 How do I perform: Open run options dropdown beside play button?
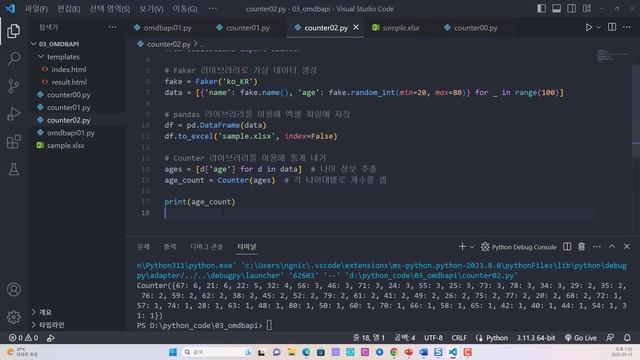click(x=598, y=27)
